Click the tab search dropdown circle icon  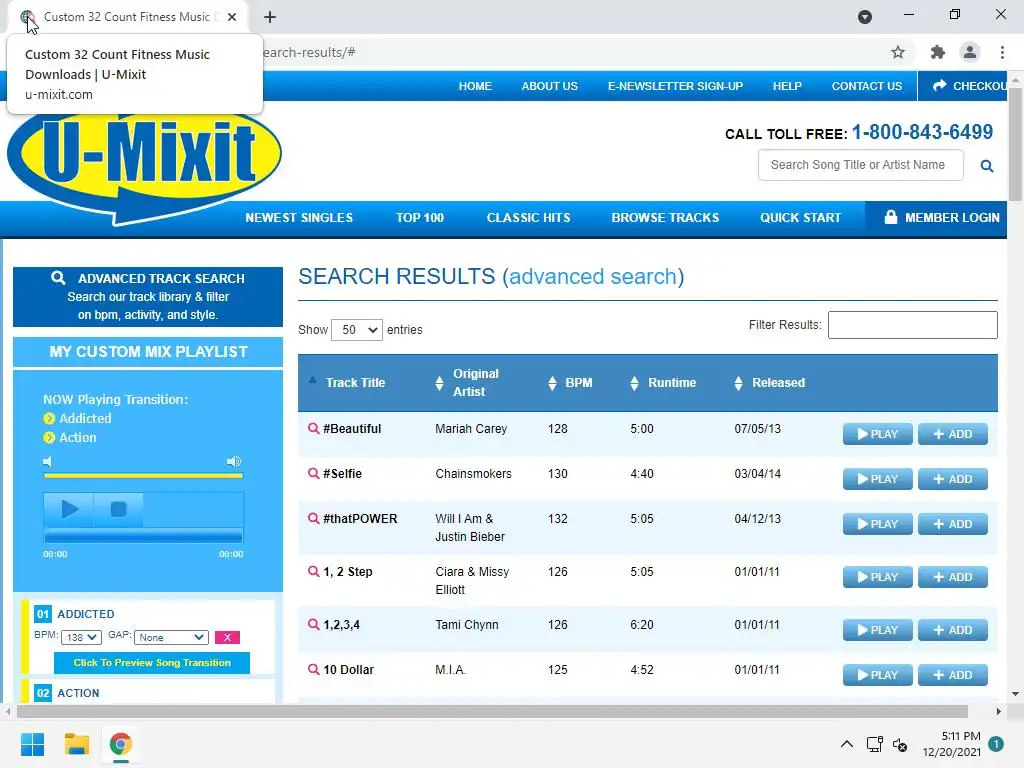[865, 17]
